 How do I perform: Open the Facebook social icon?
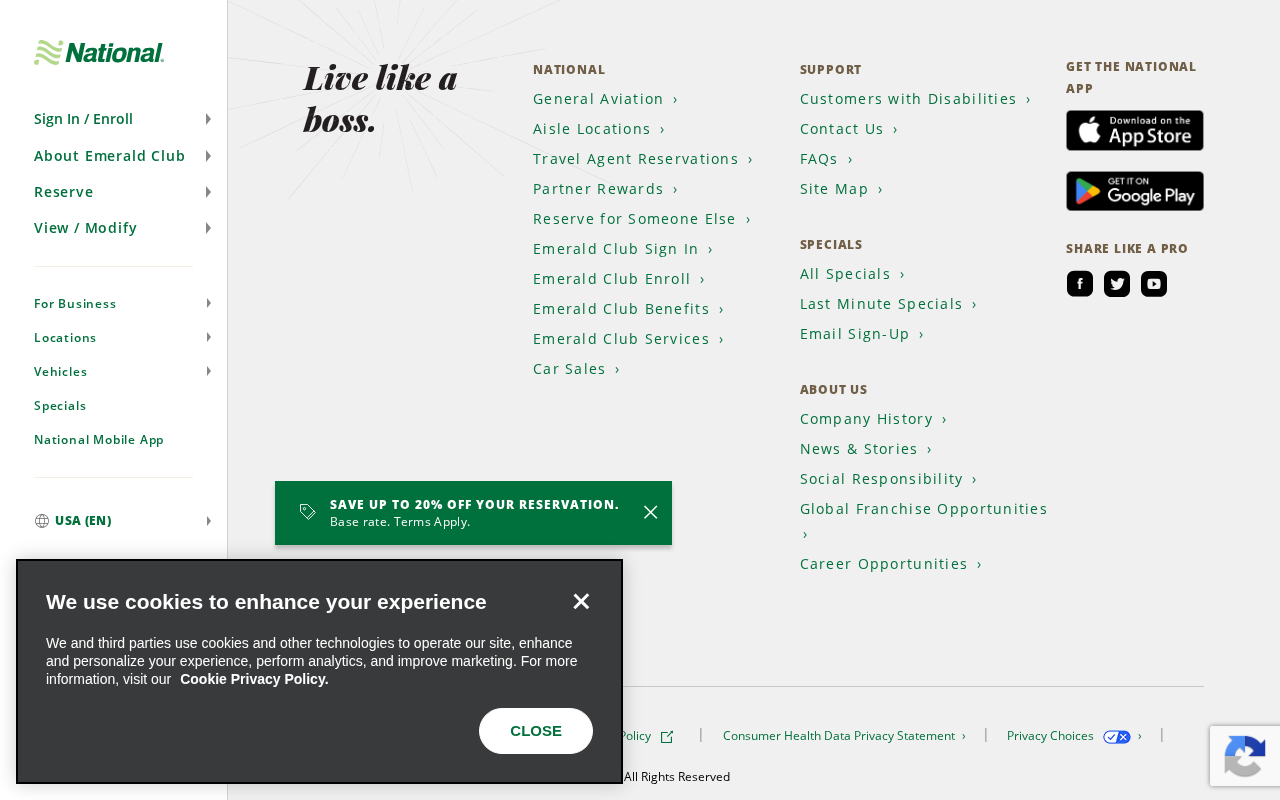1080,284
